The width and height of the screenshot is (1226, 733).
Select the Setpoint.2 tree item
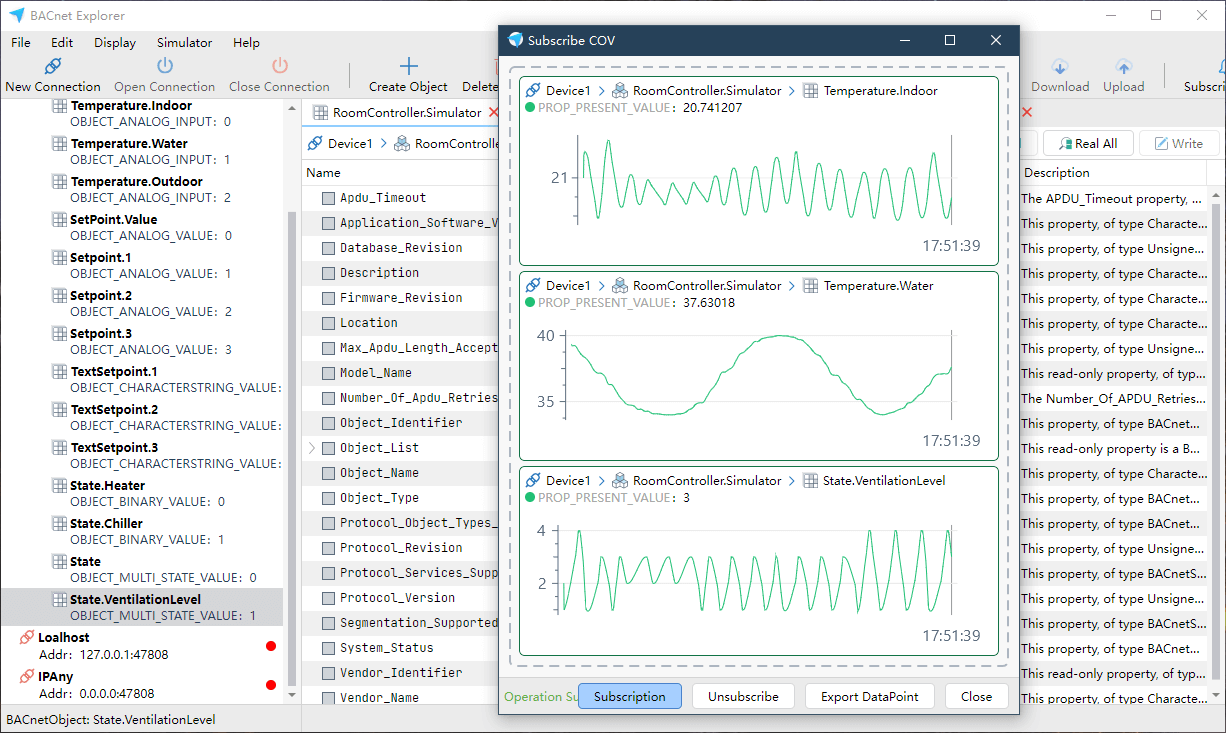click(x=142, y=303)
